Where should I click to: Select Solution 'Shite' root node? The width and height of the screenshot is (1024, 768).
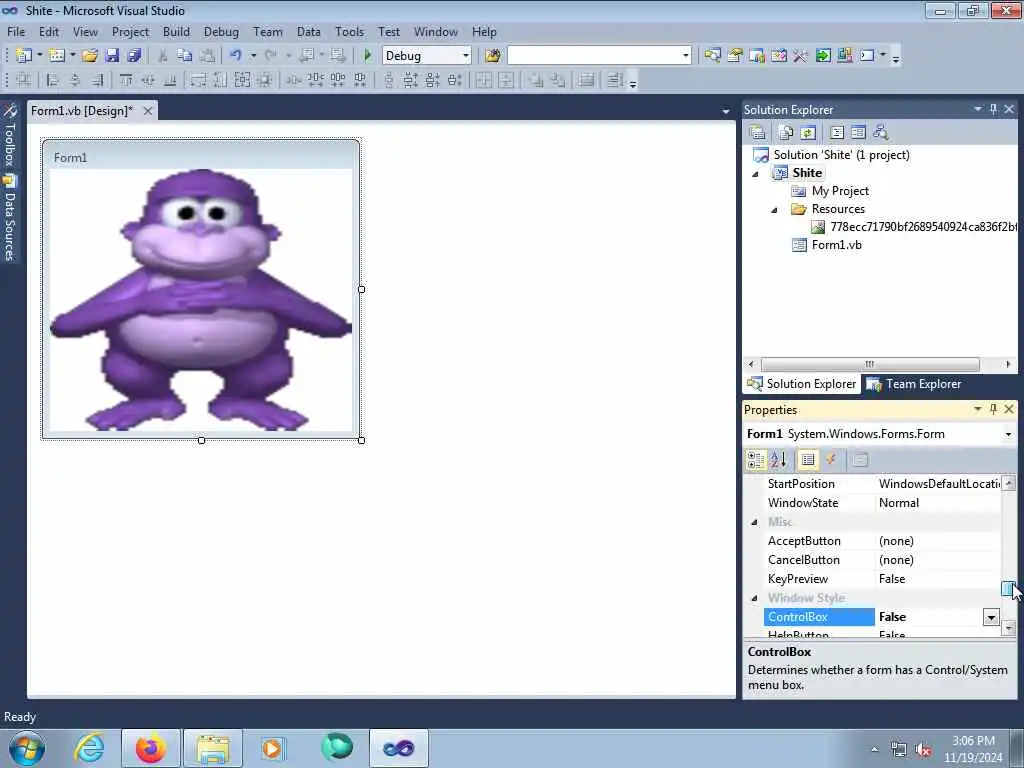[841, 155]
